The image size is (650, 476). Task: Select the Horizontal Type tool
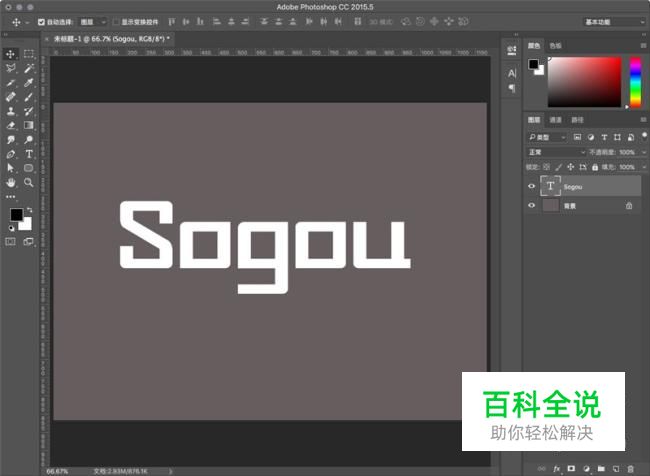coord(29,155)
